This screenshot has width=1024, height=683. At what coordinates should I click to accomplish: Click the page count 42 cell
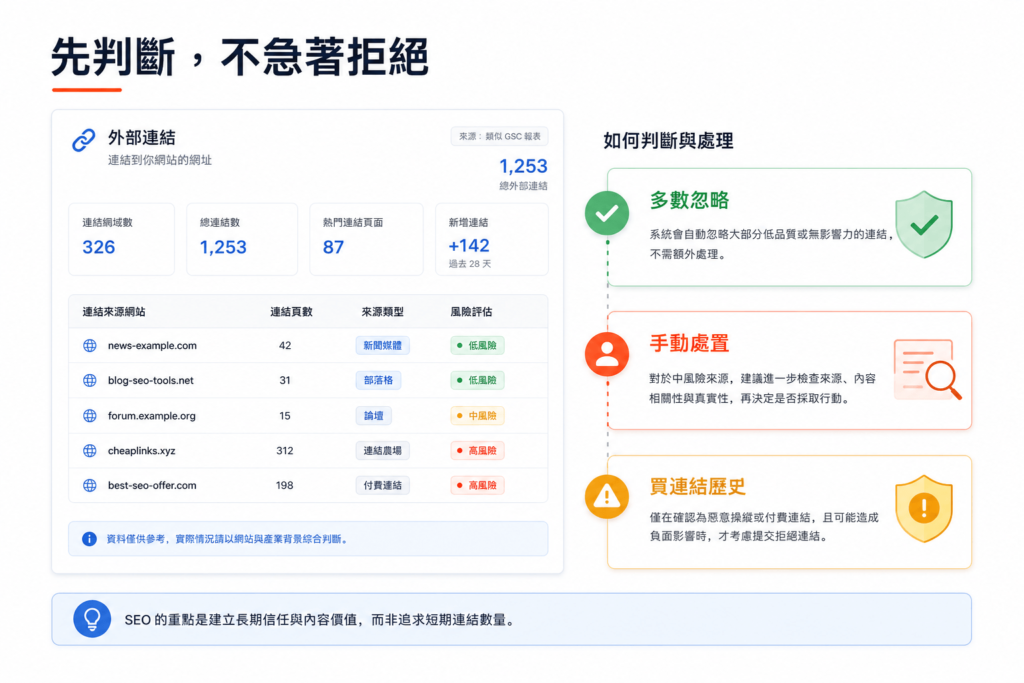click(285, 345)
